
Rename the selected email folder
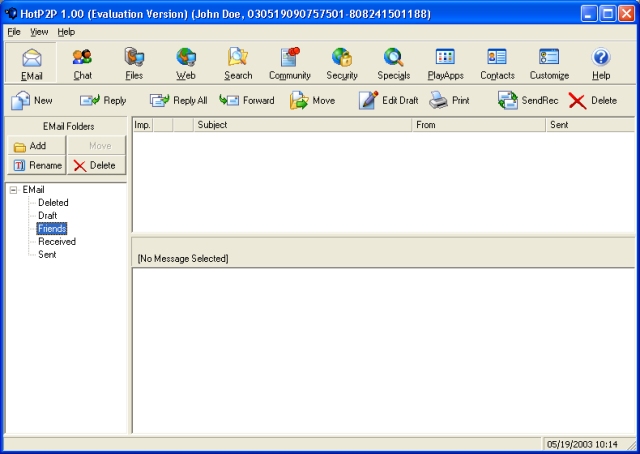click(36, 165)
